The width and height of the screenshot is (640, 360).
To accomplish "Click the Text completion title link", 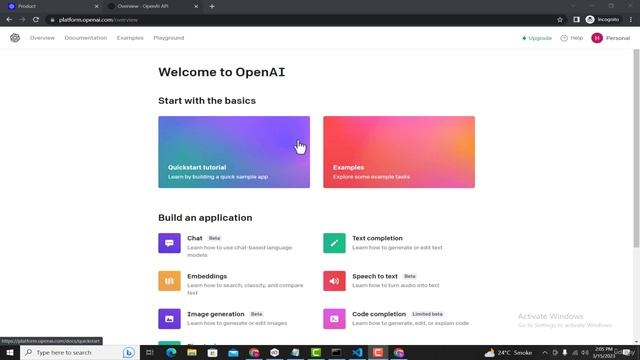I will [377, 238].
